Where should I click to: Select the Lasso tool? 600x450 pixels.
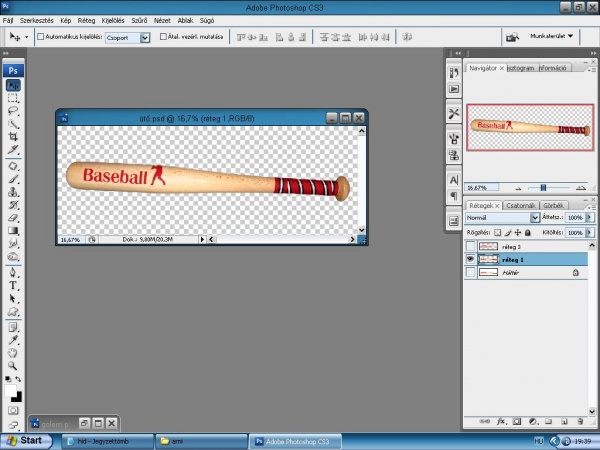tap(13, 111)
